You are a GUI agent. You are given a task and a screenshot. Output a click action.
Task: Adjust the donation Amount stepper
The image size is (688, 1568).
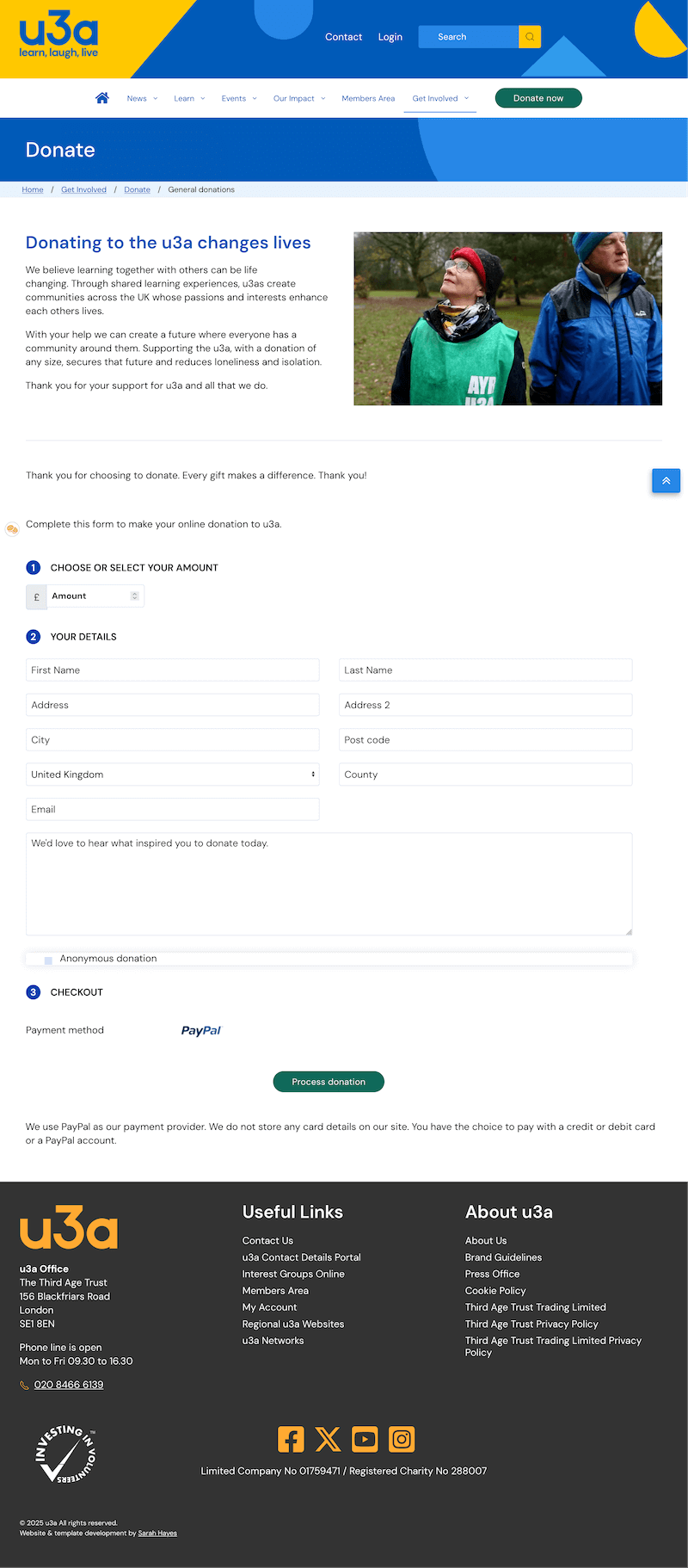pos(134,596)
